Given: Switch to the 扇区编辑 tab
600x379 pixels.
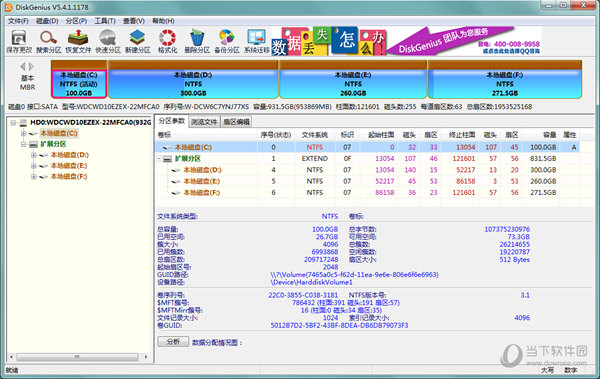Looking at the screenshot, I should click(x=236, y=122).
